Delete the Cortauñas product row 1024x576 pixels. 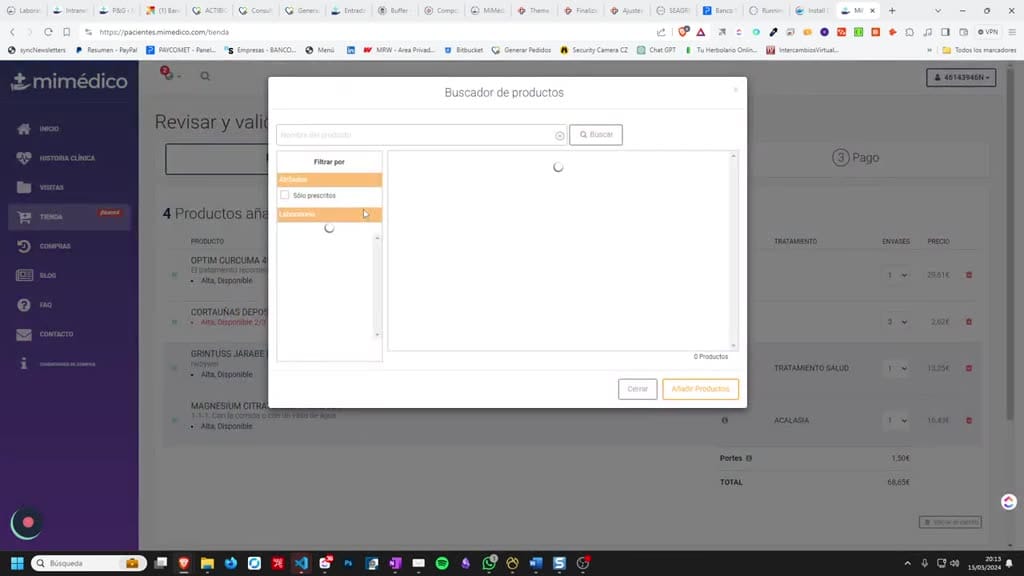click(x=969, y=322)
